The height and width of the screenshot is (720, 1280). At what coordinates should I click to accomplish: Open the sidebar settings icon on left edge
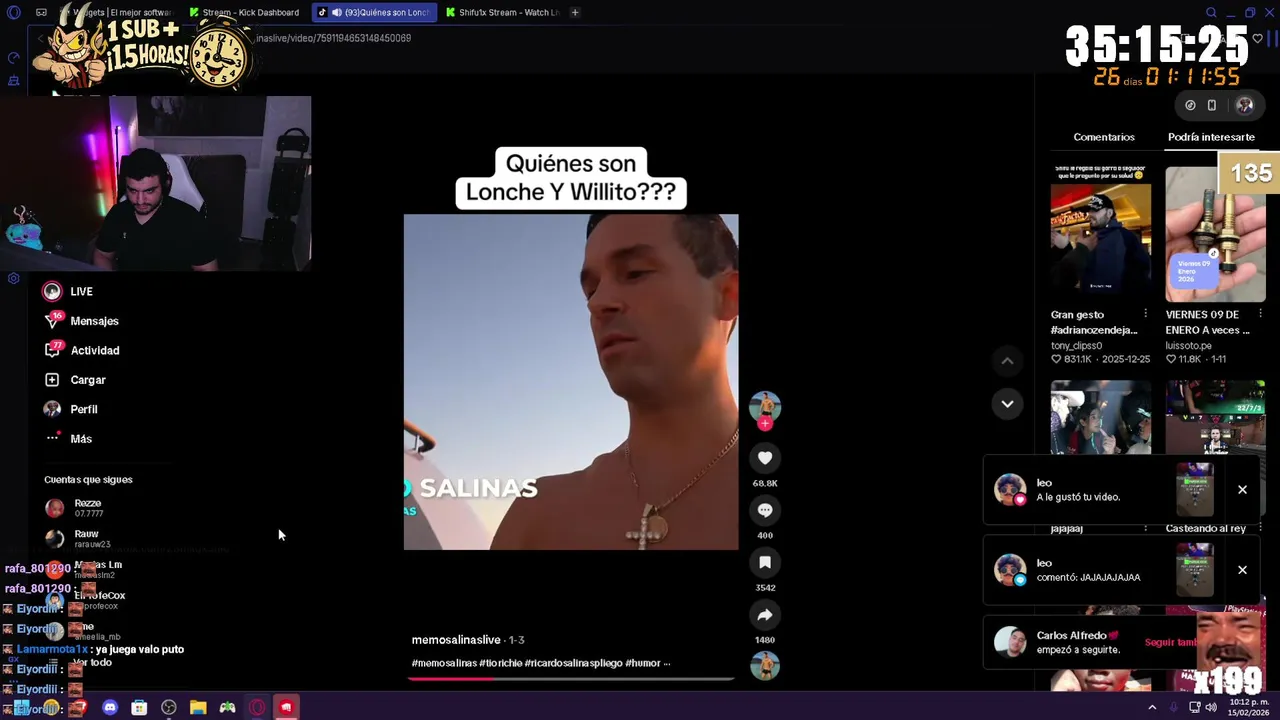(x=14, y=278)
